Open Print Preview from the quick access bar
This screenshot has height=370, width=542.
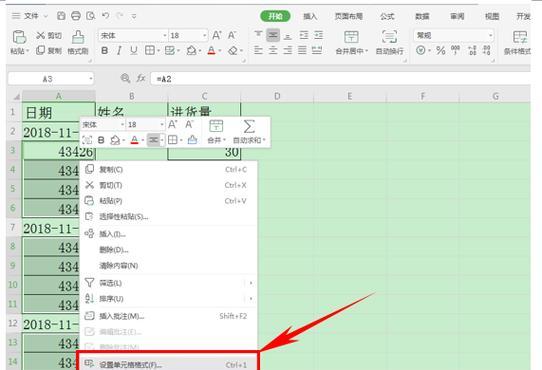91,16
